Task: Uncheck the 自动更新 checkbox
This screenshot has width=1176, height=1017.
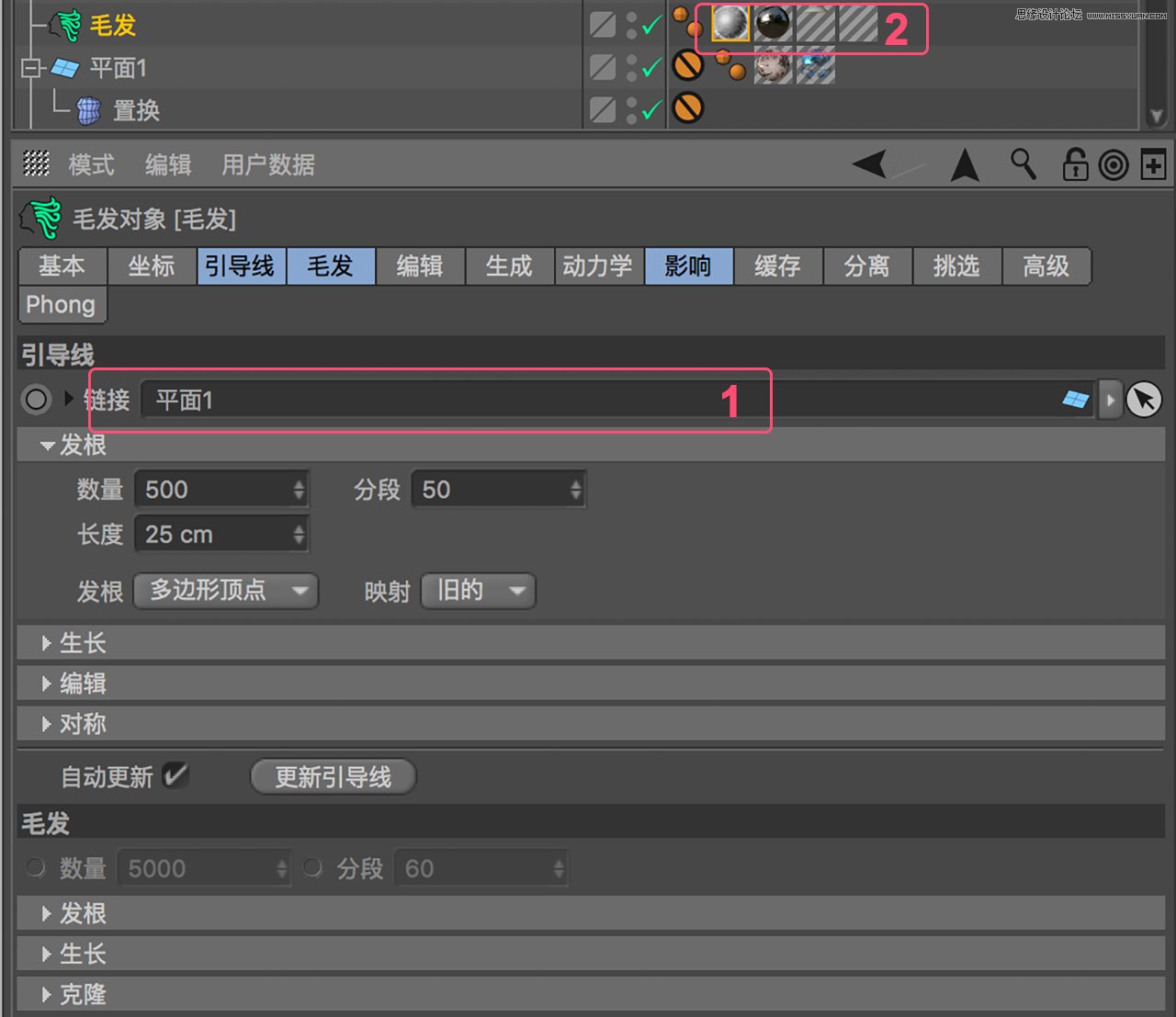Action: pyautogui.click(x=177, y=776)
